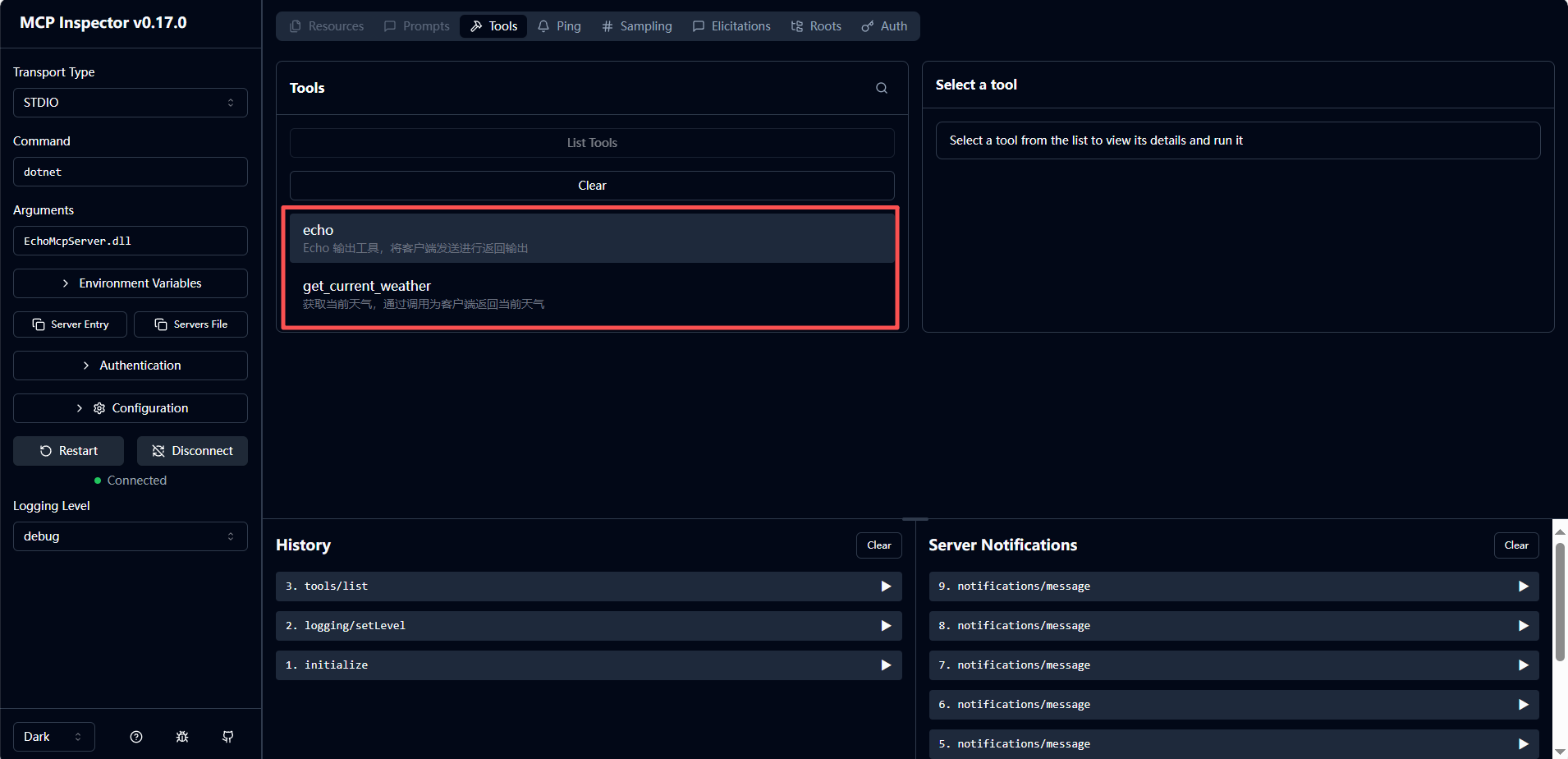The image size is (1568, 759).
Task: Open the help icon in the sidebar footer
Action: (x=136, y=737)
